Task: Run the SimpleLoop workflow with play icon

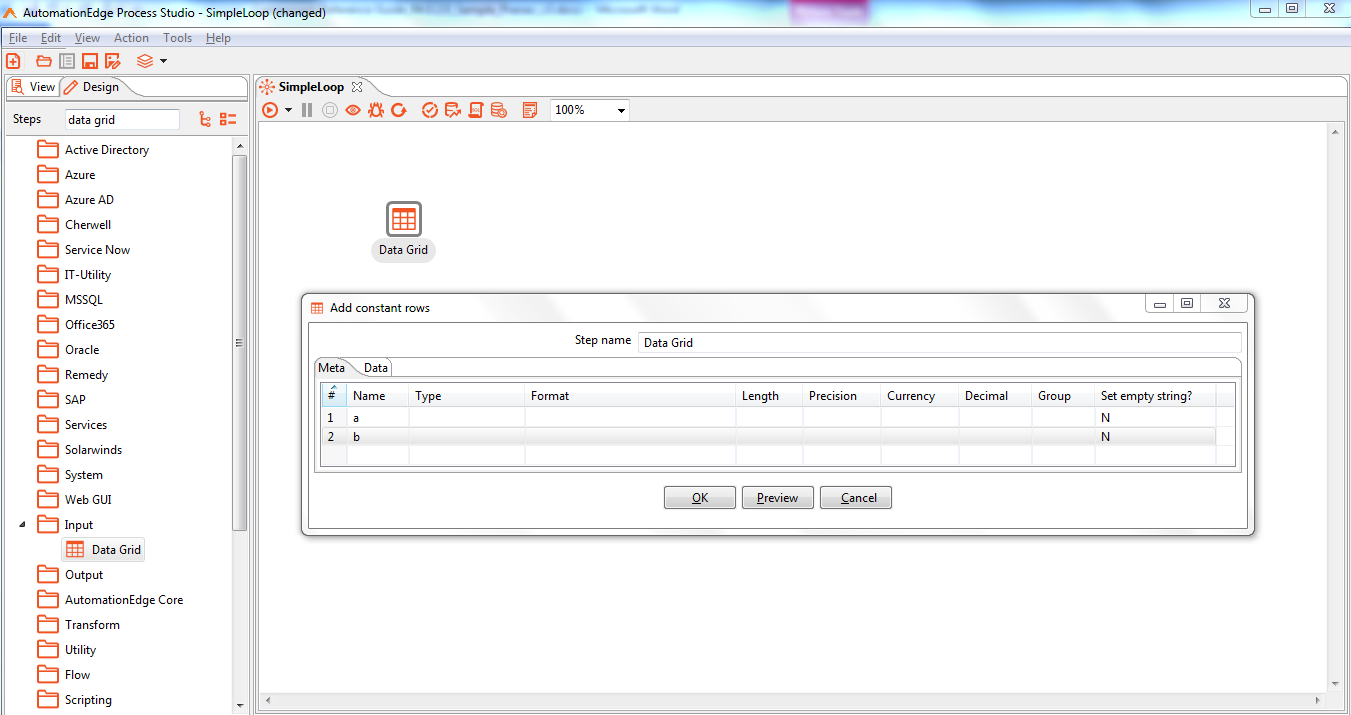Action: [x=270, y=110]
